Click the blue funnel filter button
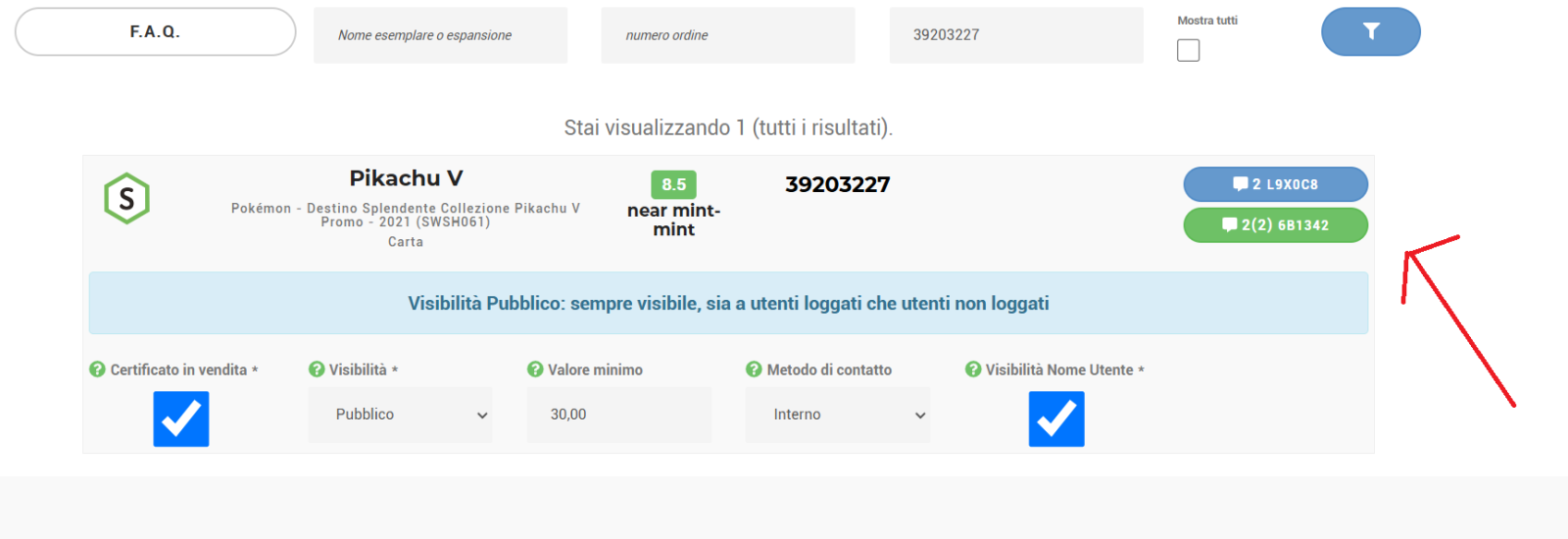This screenshot has height=539, width=1568. [x=1370, y=31]
